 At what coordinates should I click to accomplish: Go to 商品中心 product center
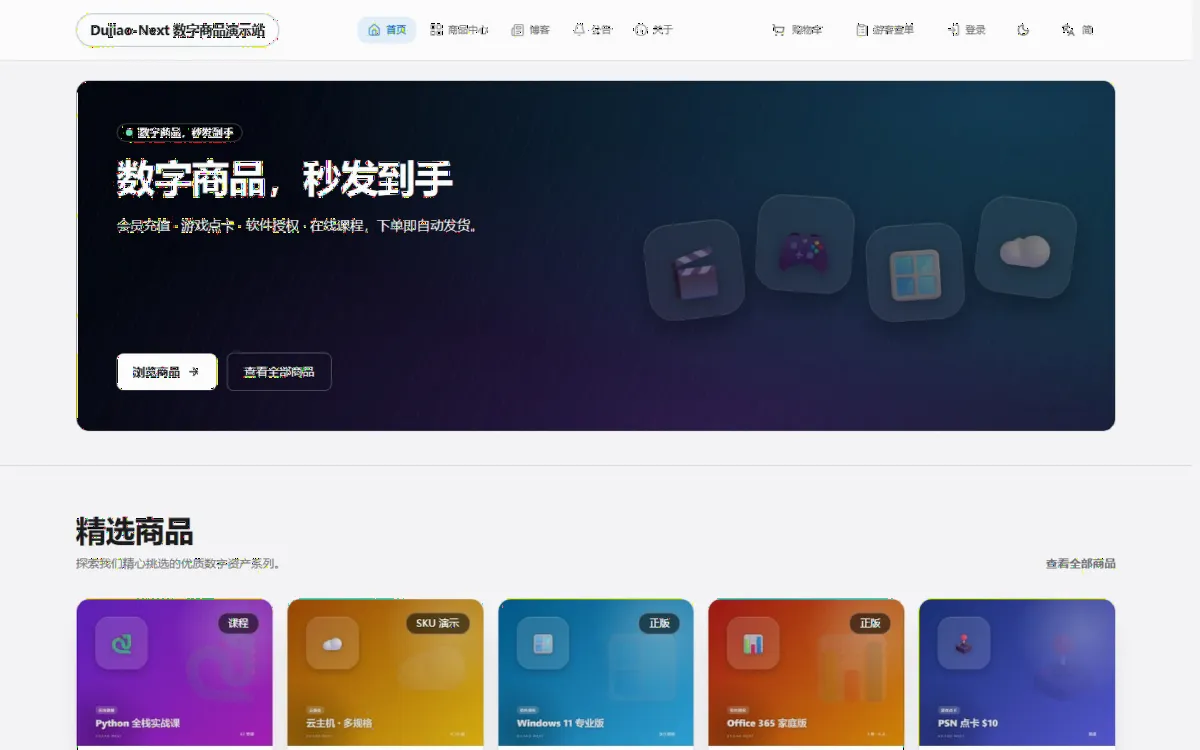click(459, 30)
